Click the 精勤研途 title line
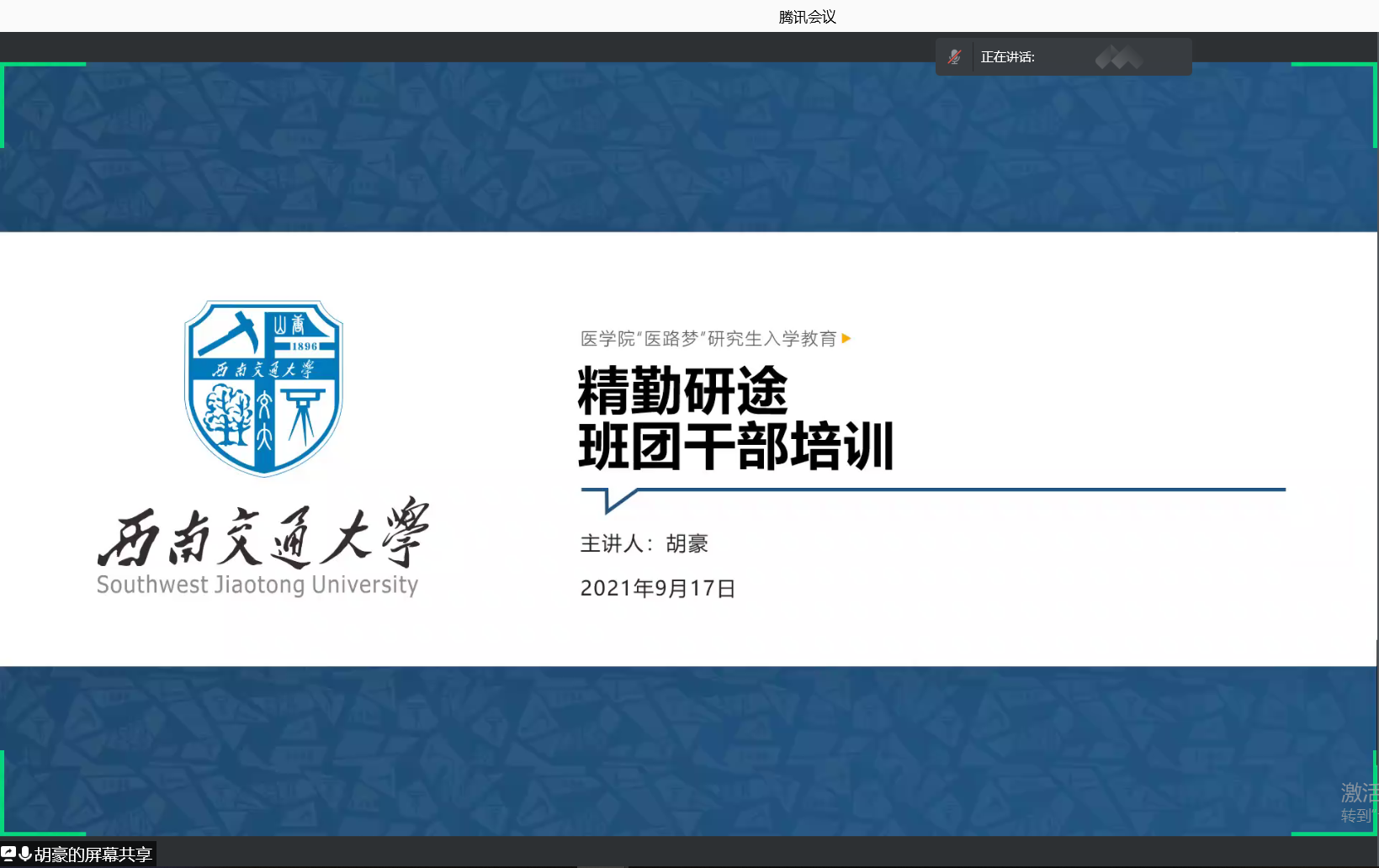 682,391
